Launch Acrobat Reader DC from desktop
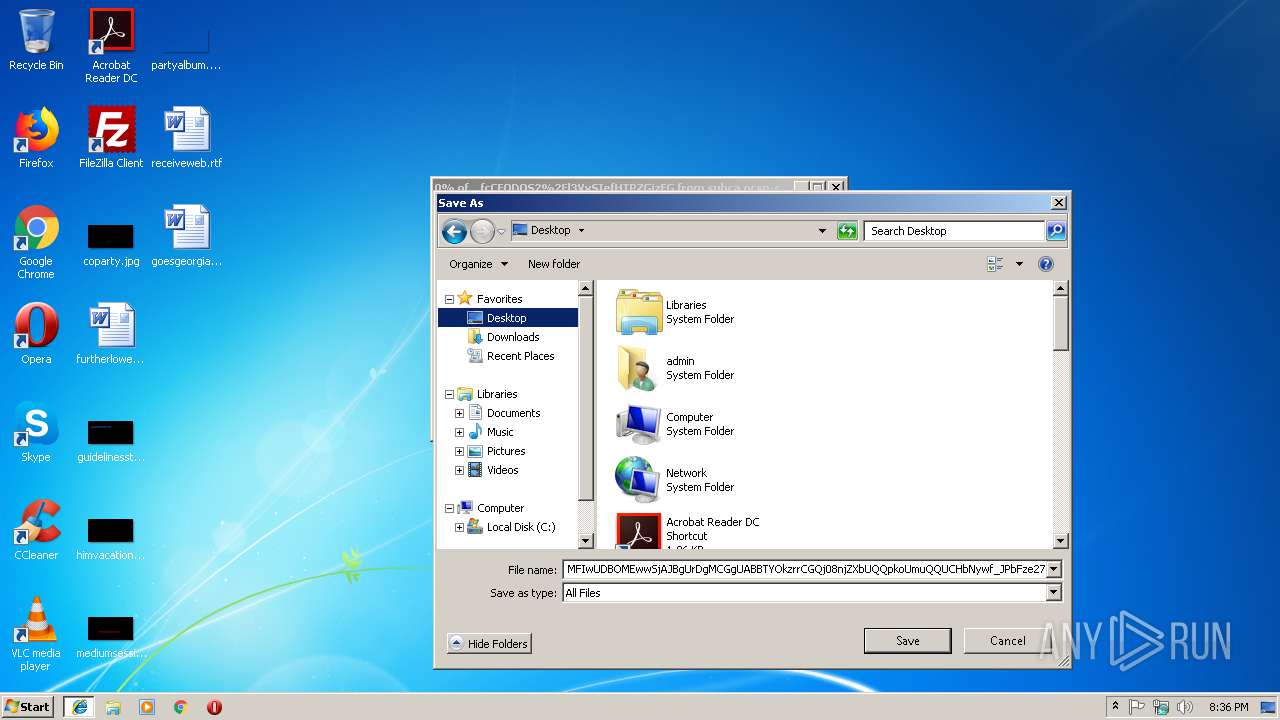Screen dimensions: 1280x720 coord(111,46)
